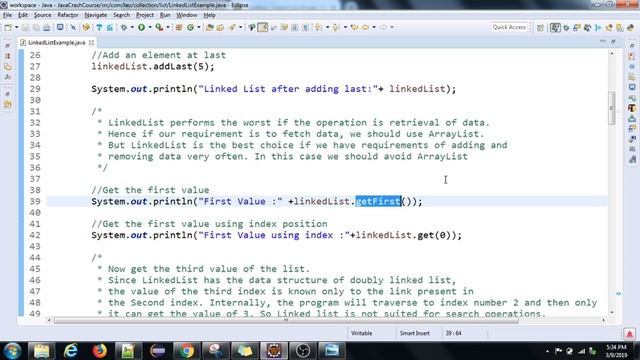Select the LinkedListExample.java editor tab
The height and width of the screenshot is (360, 640).
[x=57, y=42]
